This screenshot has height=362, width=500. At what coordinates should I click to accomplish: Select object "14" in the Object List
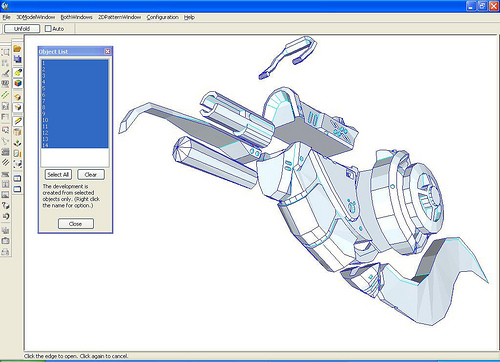click(75, 145)
